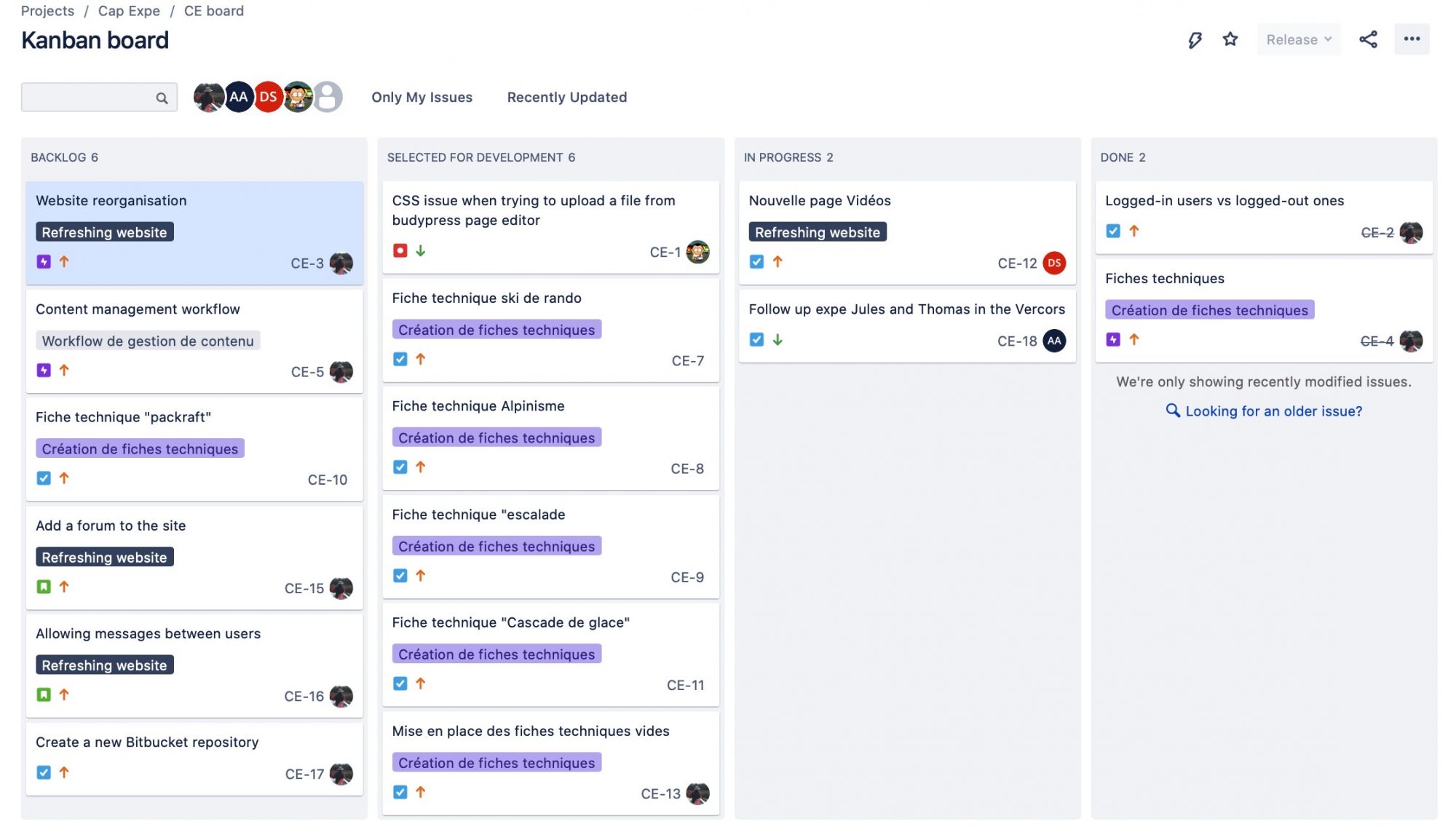Image resolution: width=1456 pixels, height=832 pixels.
Task: Click the epic type icon on CE-3
Action: coord(44,261)
